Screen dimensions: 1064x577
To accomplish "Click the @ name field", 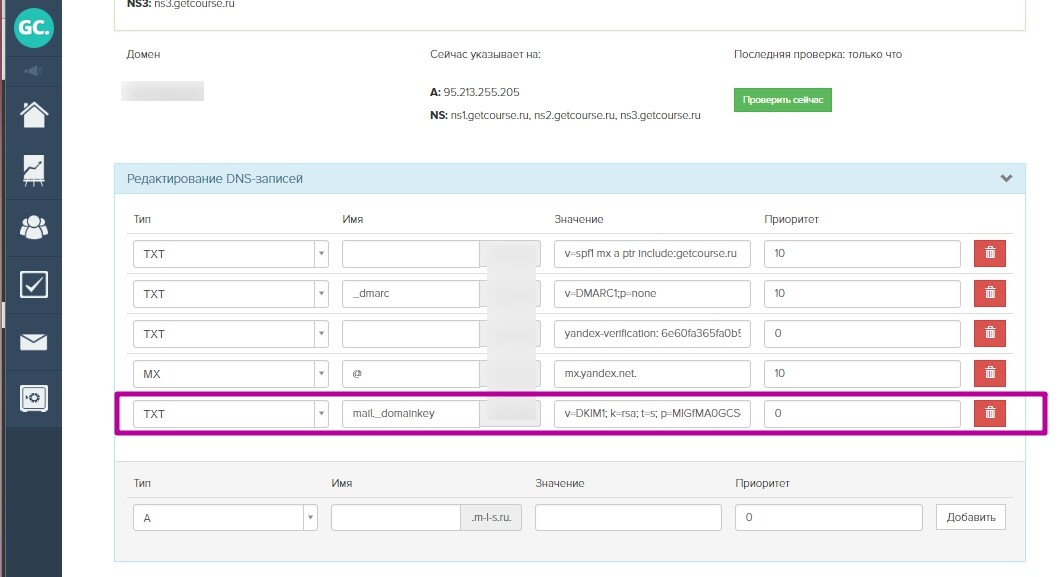I will pos(411,373).
